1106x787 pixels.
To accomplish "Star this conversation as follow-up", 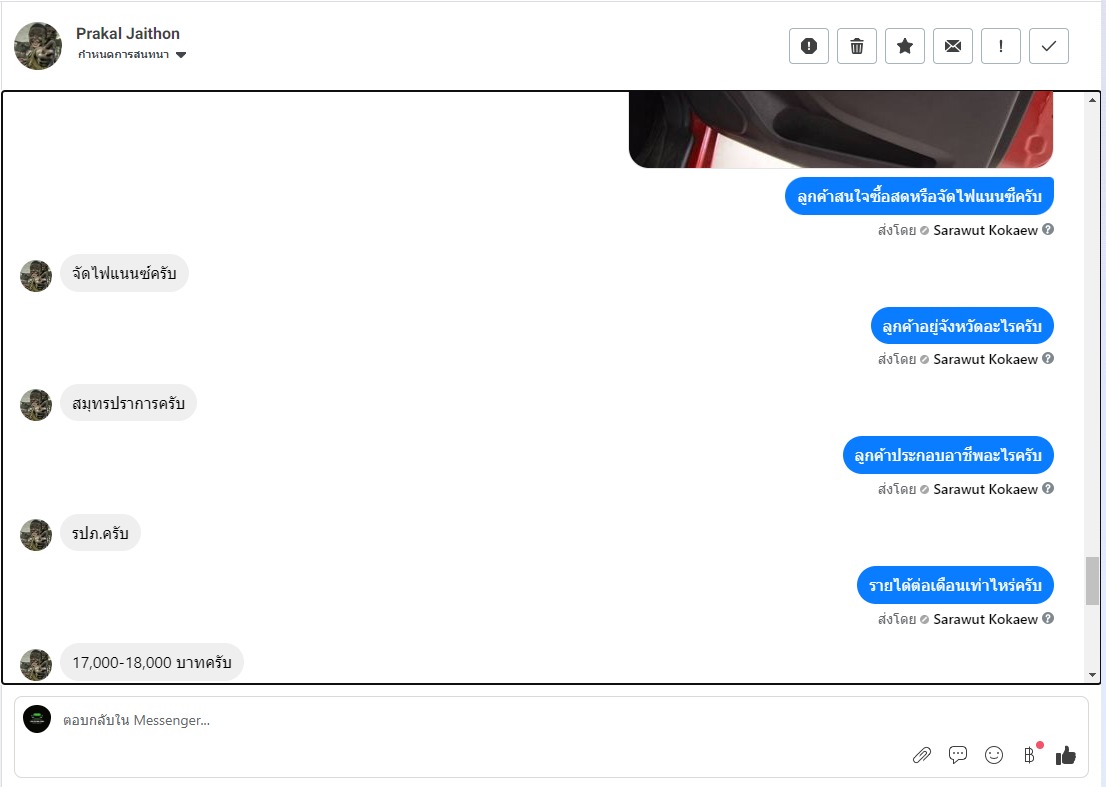I will (904, 47).
